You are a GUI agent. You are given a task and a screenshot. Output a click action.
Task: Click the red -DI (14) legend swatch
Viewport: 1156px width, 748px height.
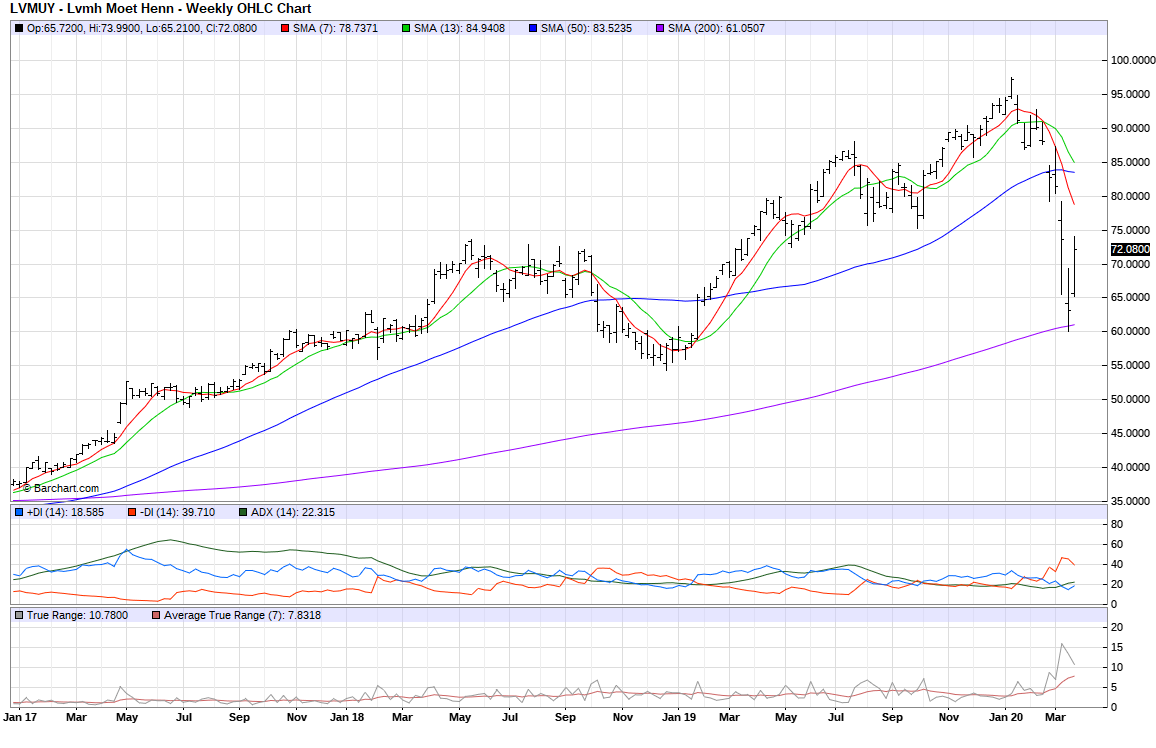click(132, 512)
